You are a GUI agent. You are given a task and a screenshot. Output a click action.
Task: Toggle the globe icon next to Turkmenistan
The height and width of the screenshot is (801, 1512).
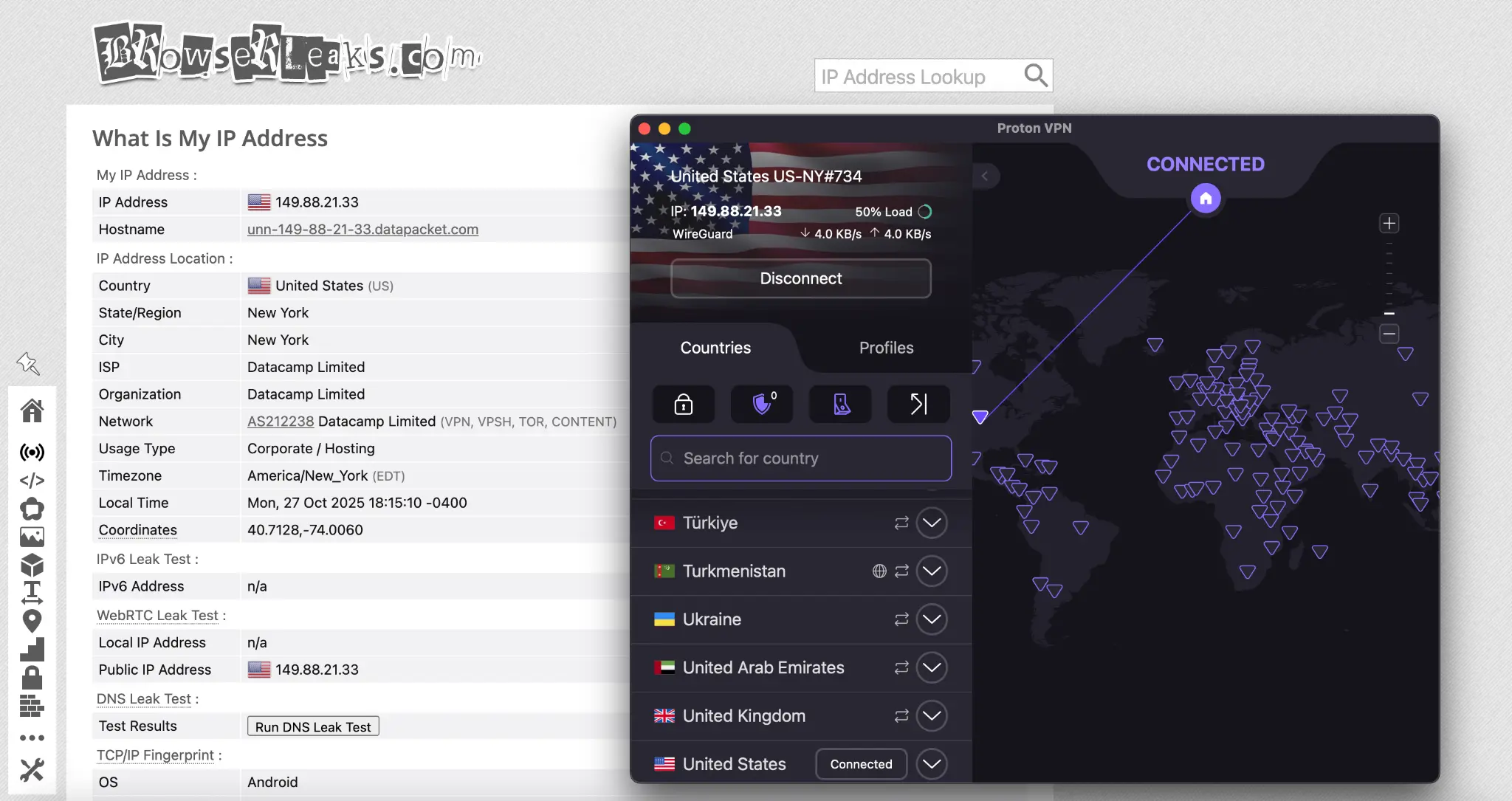tap(878, 571)
